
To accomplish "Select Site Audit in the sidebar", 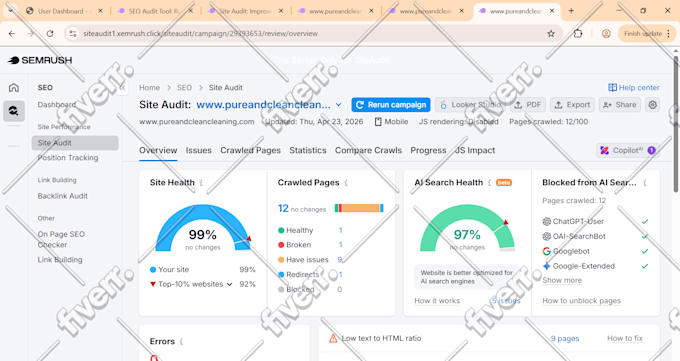I will (75, 143).
